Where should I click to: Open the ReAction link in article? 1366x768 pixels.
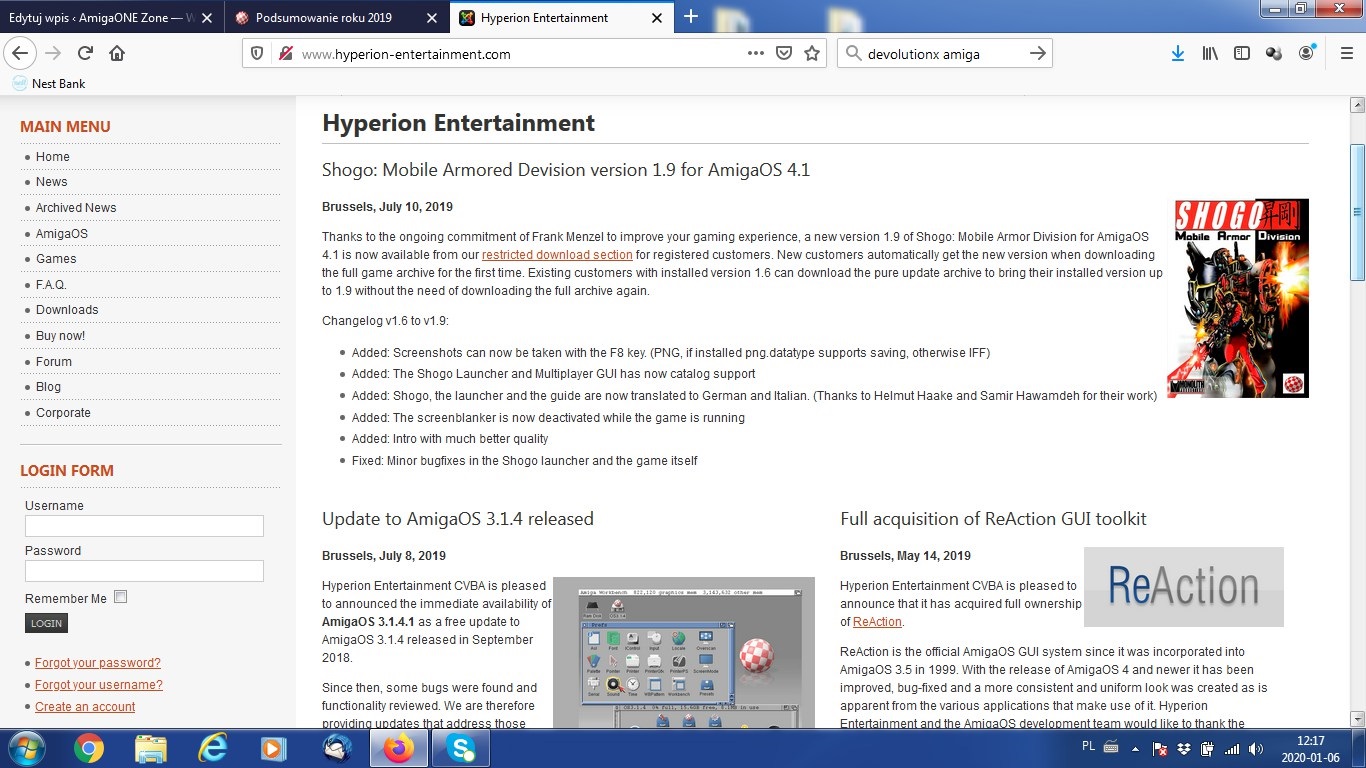877,622
